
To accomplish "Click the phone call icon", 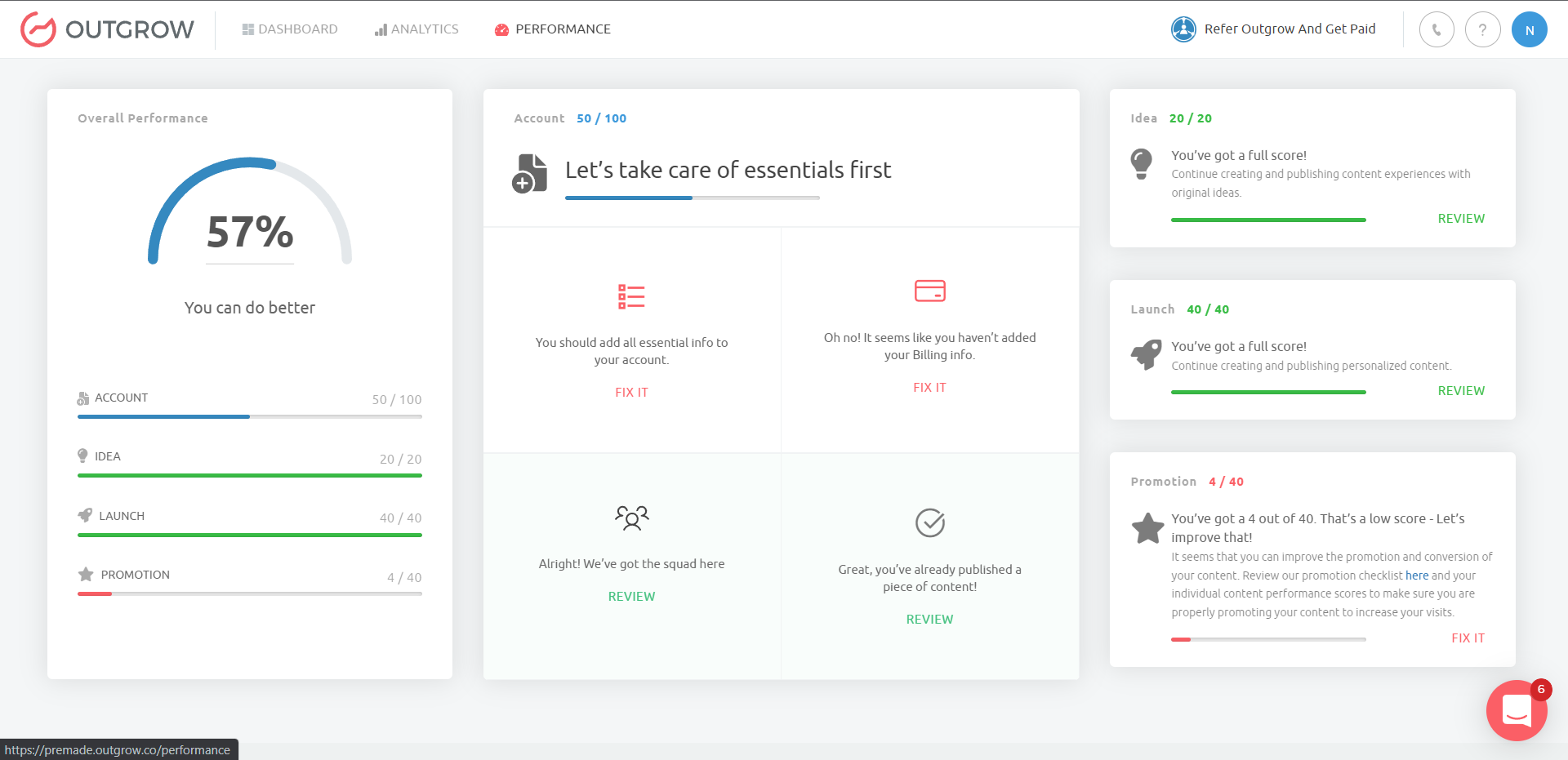I will click(x=1437, y=30).
